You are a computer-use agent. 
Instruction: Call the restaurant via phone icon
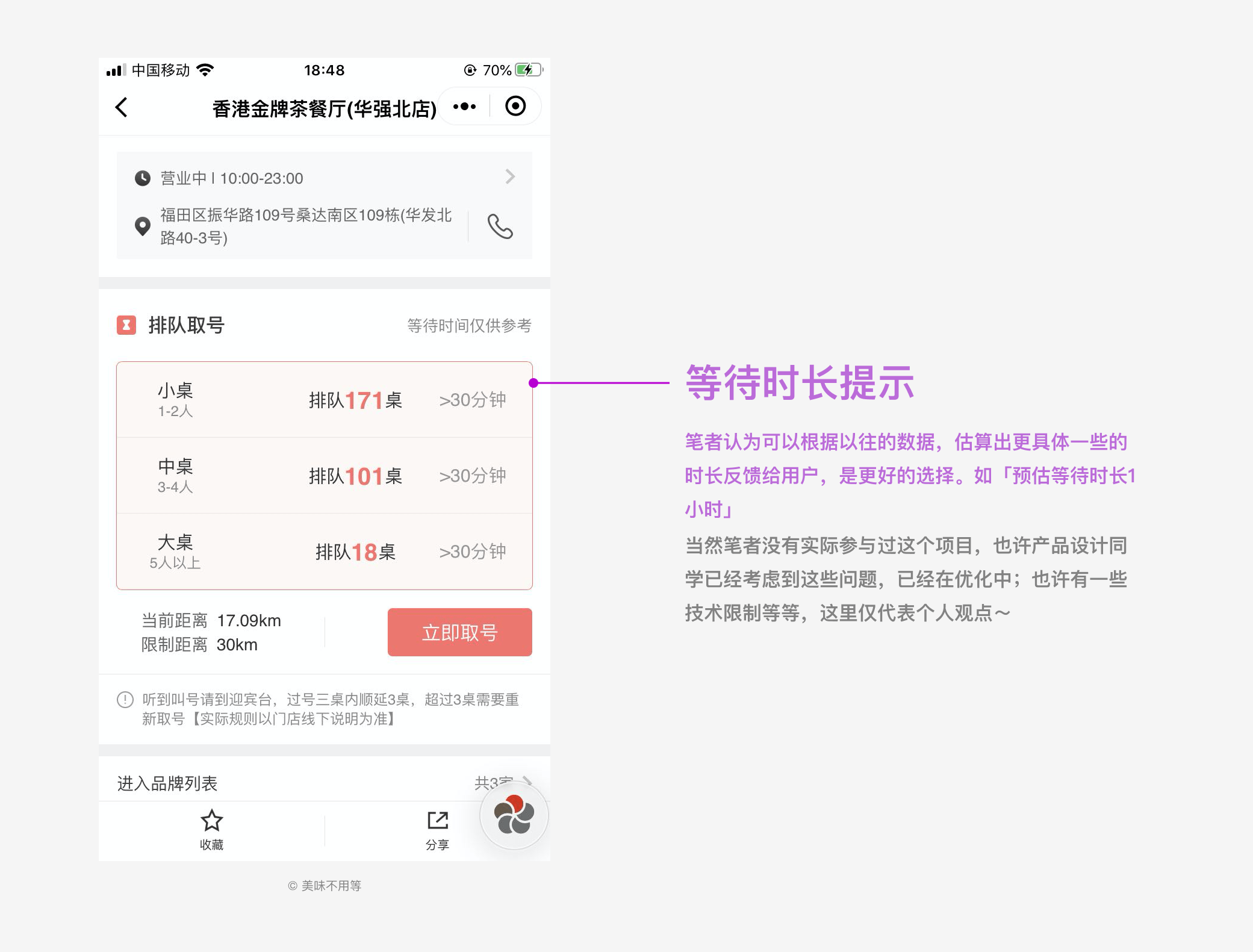tap(500, 226)
